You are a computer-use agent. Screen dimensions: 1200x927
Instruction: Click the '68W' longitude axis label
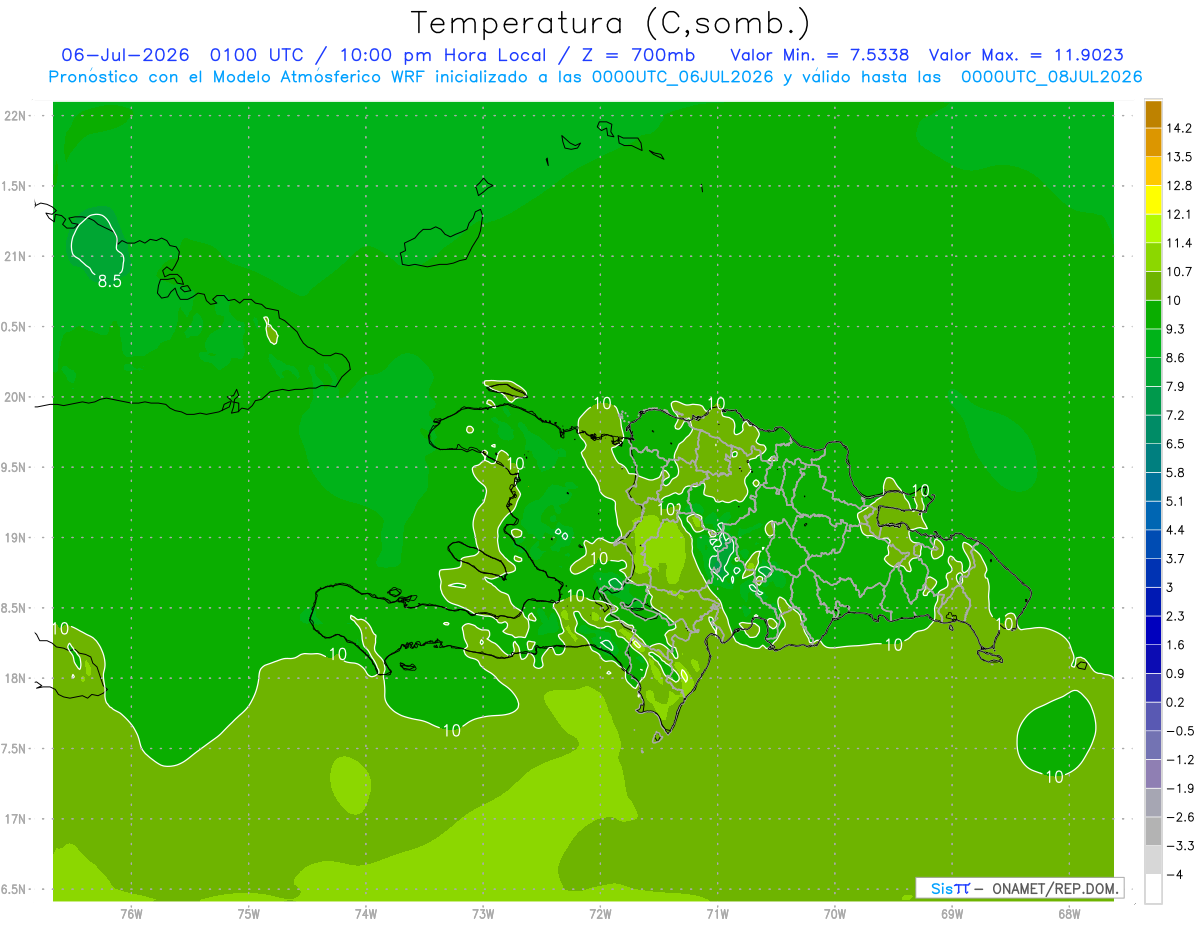pyautogui.click(x=1069, y=914)
